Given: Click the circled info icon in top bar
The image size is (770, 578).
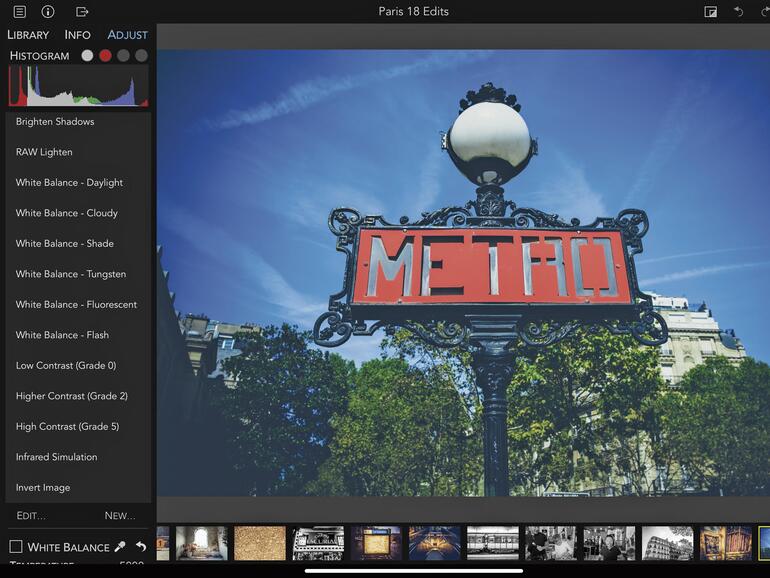Looking at the screenshot, I should pos(48,12).
